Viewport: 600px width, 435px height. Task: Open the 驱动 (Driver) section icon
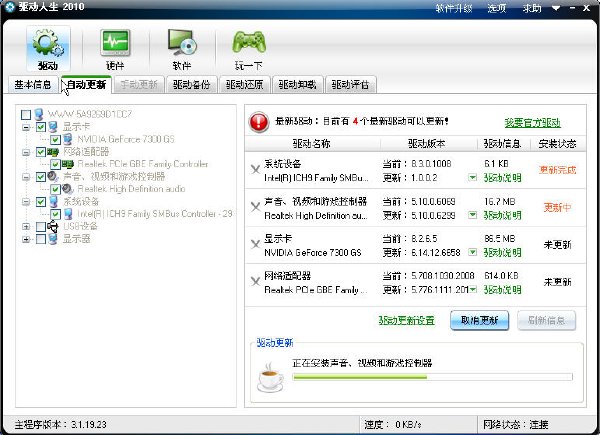[x=48, y=49]
